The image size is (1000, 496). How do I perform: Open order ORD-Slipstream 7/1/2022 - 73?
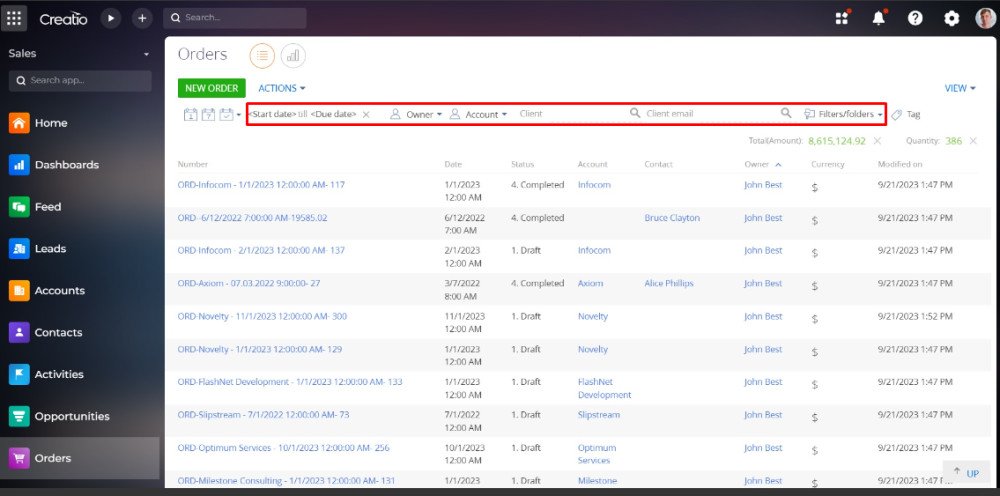point(263,415)
